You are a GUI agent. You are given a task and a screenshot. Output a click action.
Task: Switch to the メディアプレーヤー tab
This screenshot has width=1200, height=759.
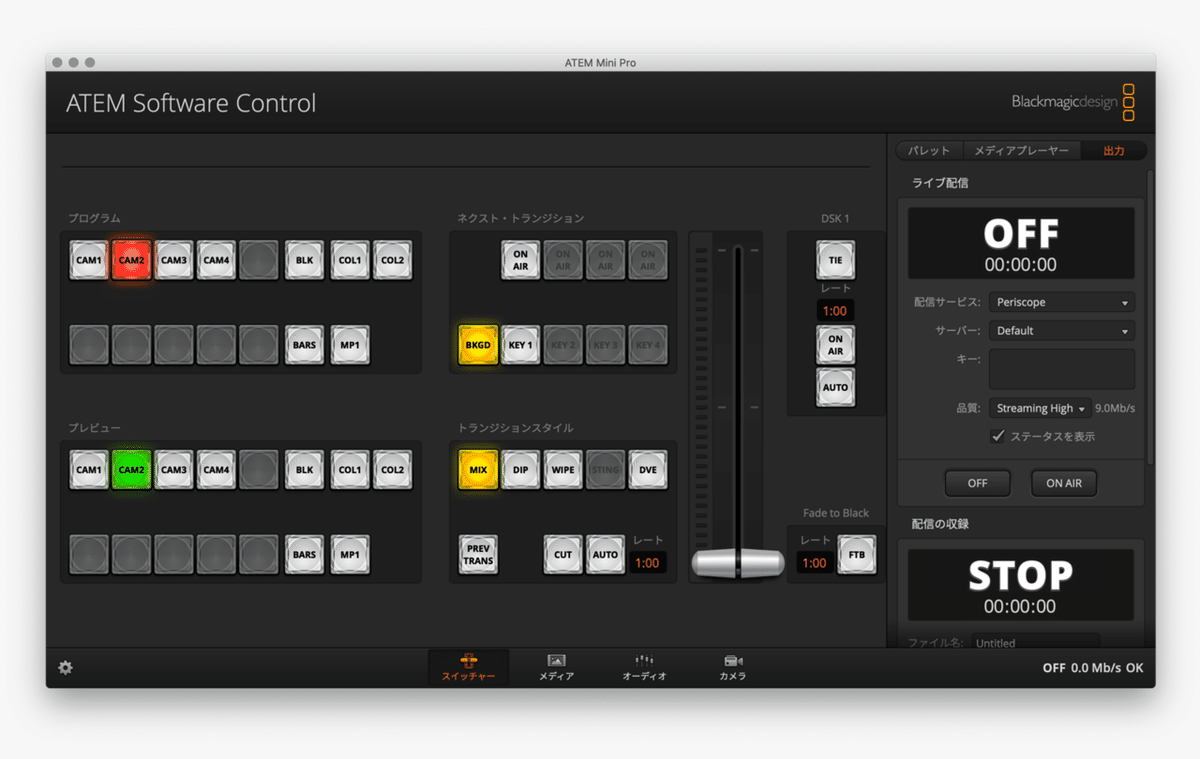(1021, 151)
